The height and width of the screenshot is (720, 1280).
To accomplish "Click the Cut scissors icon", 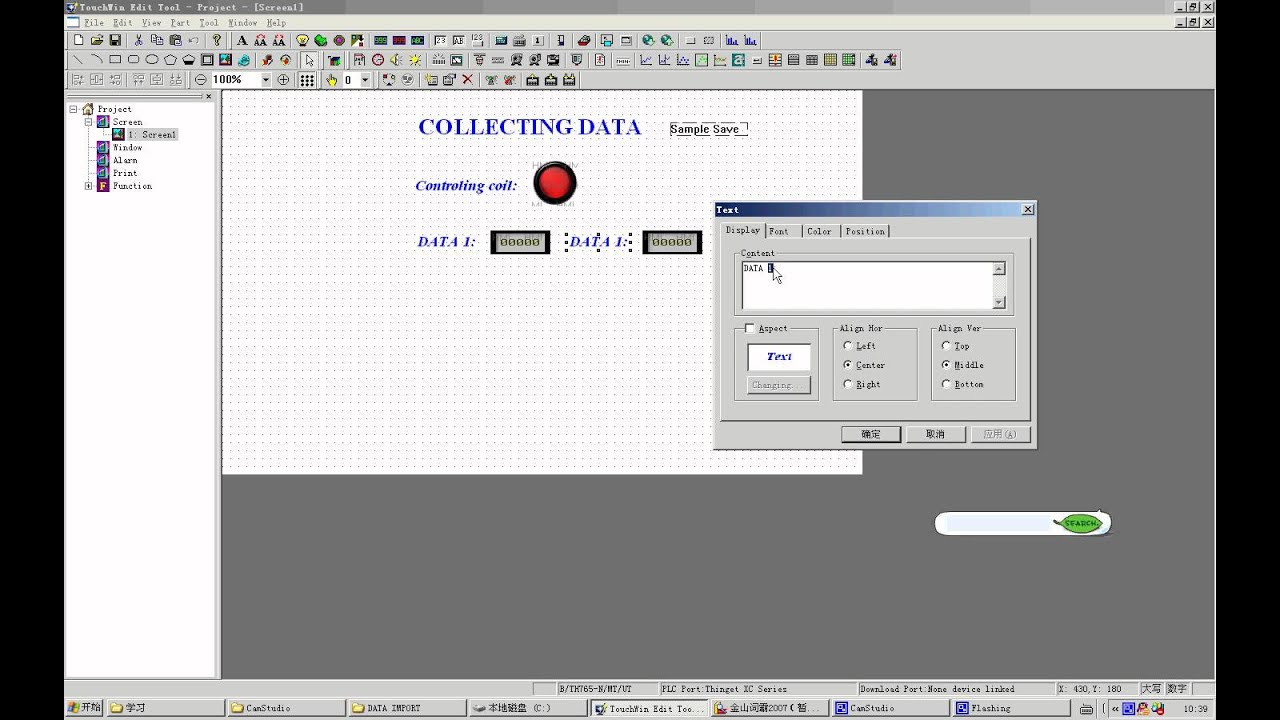I will [x=139, y=40].
